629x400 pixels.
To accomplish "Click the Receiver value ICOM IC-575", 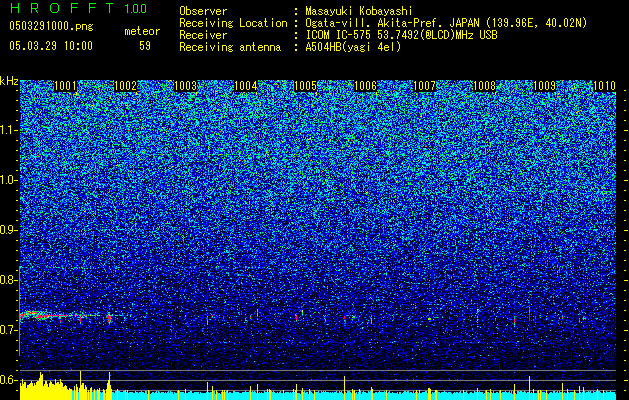I will coord(338,35).
